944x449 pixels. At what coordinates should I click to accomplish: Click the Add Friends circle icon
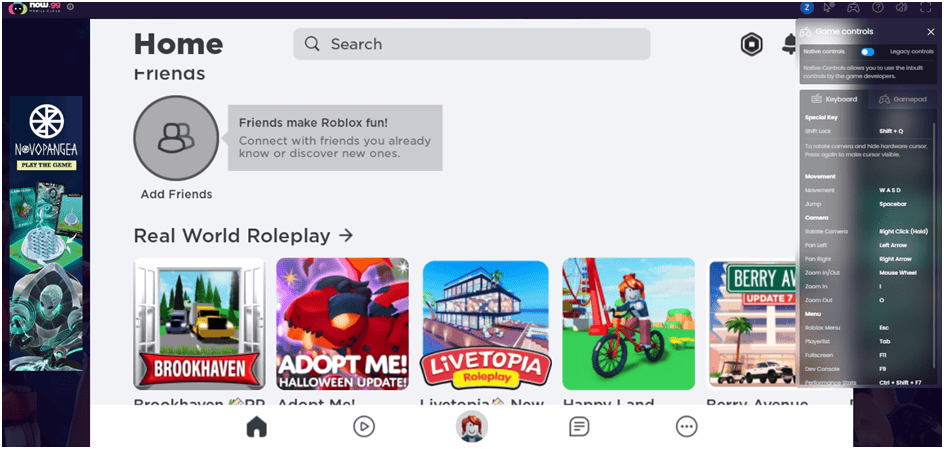coord(176,138)
